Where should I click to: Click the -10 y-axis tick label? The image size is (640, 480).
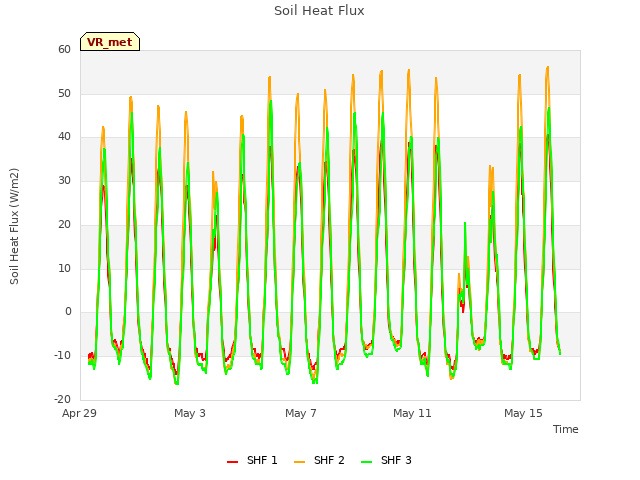(x=62, y=356)
